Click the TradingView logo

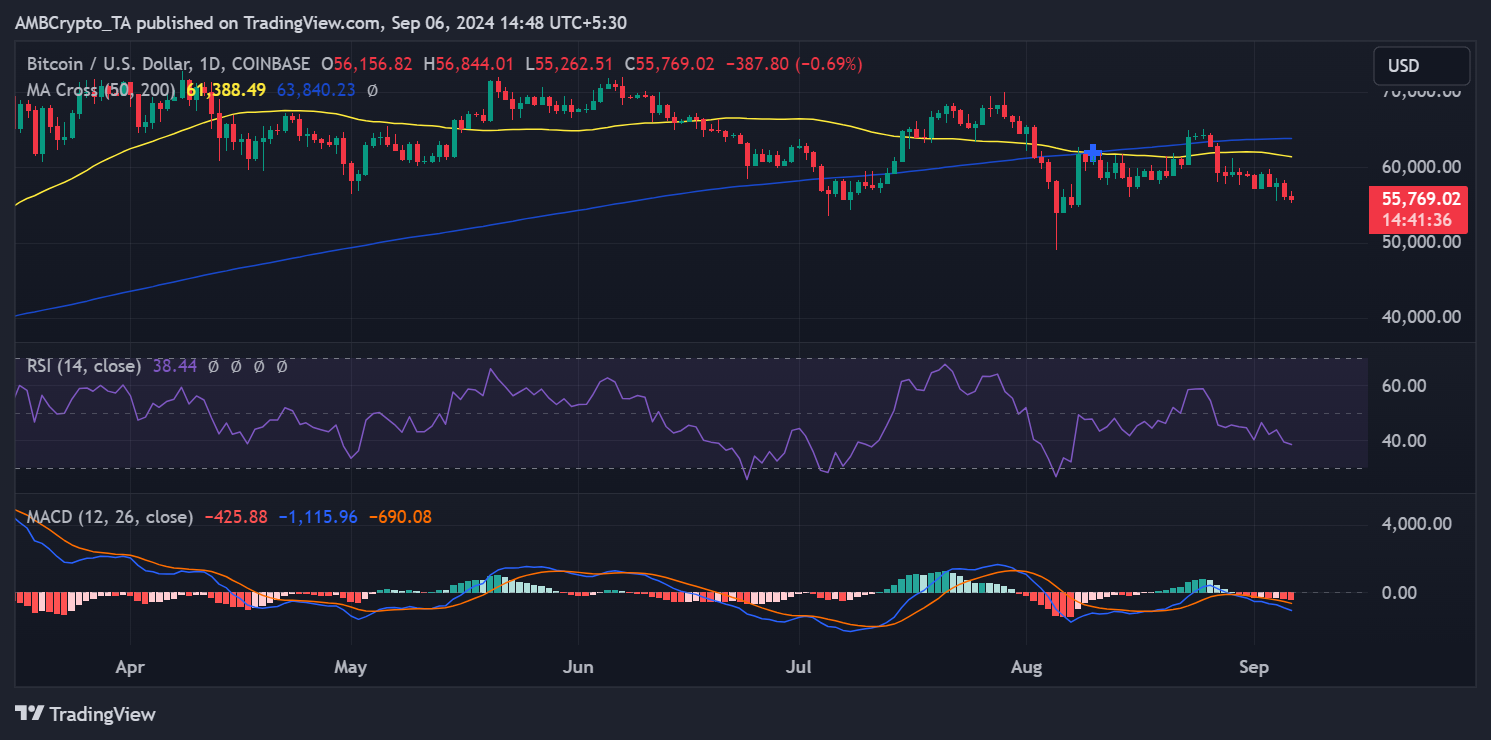85,714
